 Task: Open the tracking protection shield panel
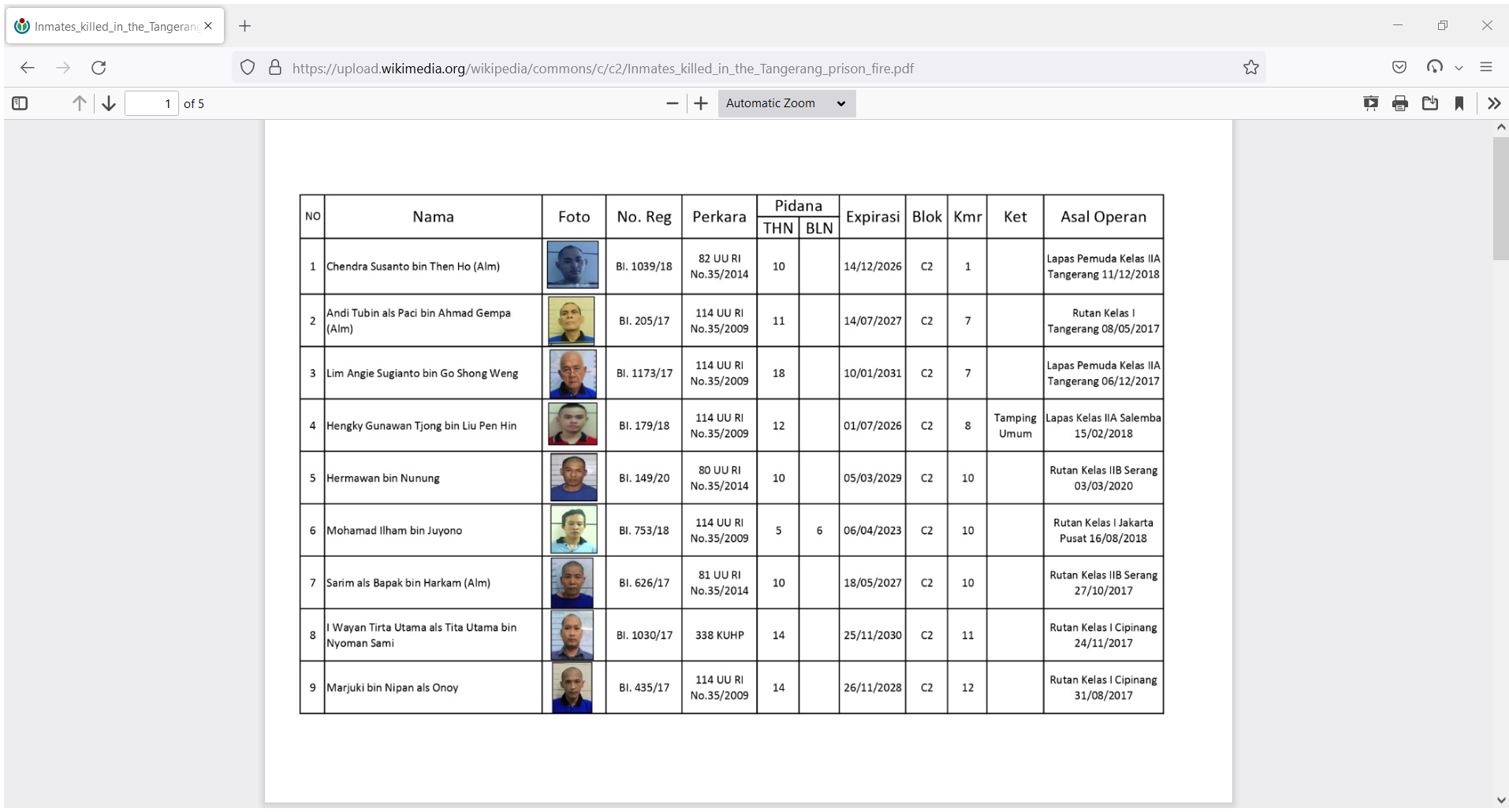(x=248, y=68)
